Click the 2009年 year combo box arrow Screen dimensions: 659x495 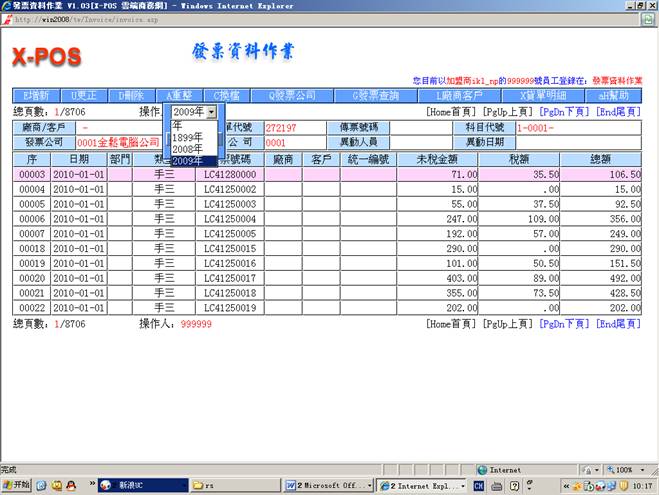[x=211, y=112]
